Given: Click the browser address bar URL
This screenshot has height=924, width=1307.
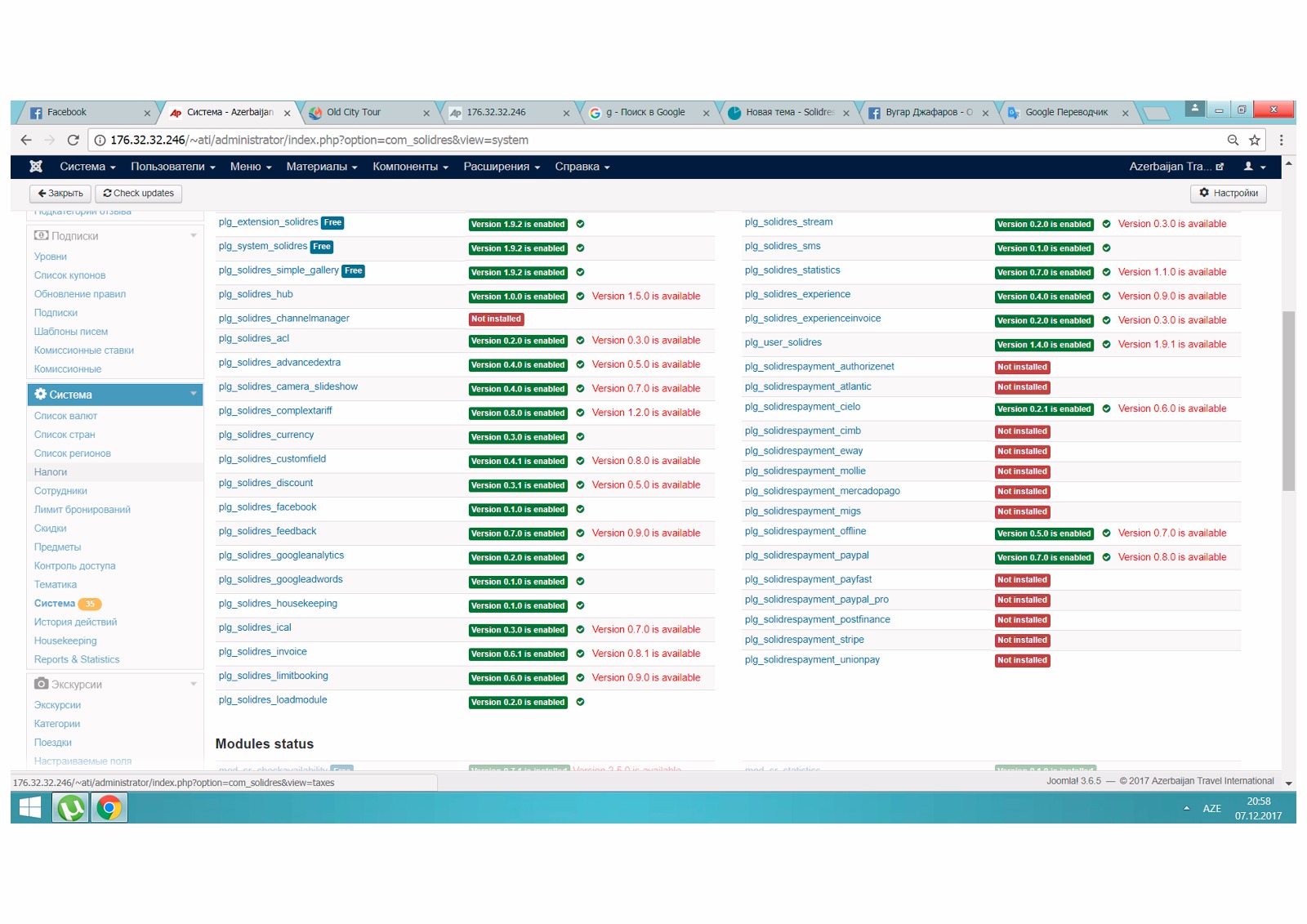Looking at the screenshot, I should pyautogui.click(x=319, y=140).
